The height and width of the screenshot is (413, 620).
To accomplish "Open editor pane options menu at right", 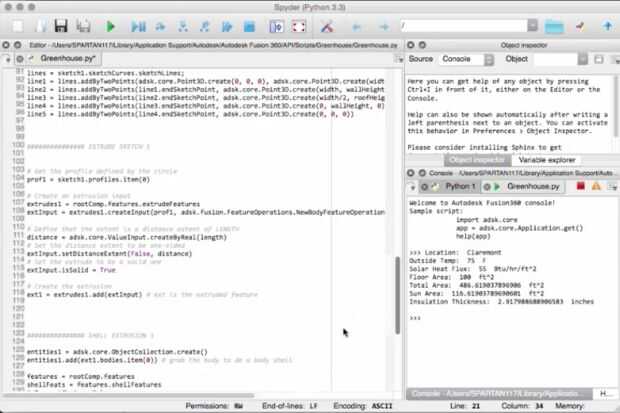I will (x=400, y=59).
